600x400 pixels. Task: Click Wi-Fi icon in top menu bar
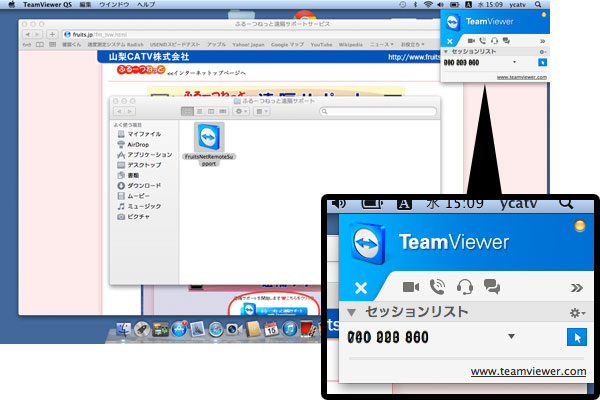(428, 5)
